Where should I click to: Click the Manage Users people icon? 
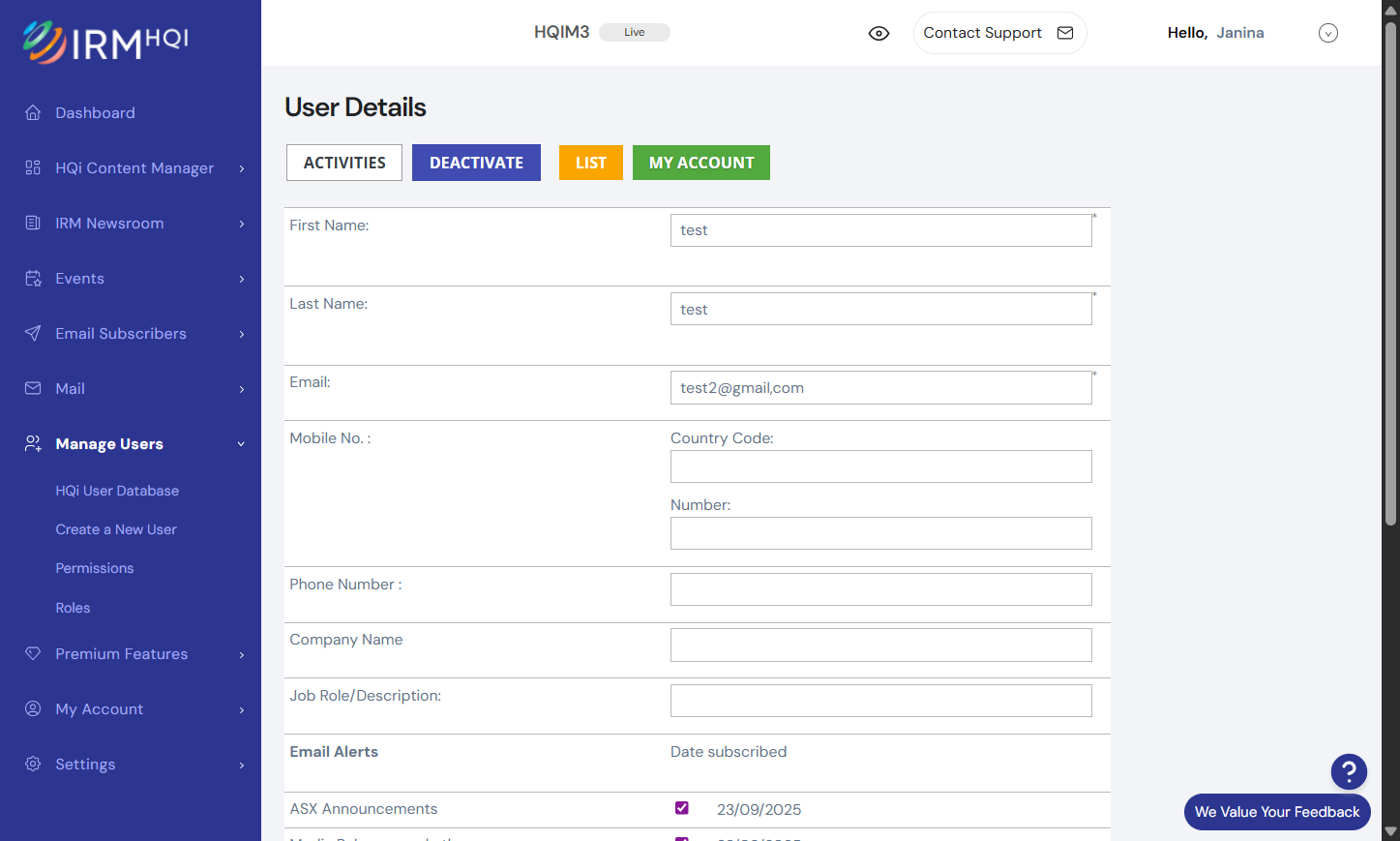pos(33,443)
